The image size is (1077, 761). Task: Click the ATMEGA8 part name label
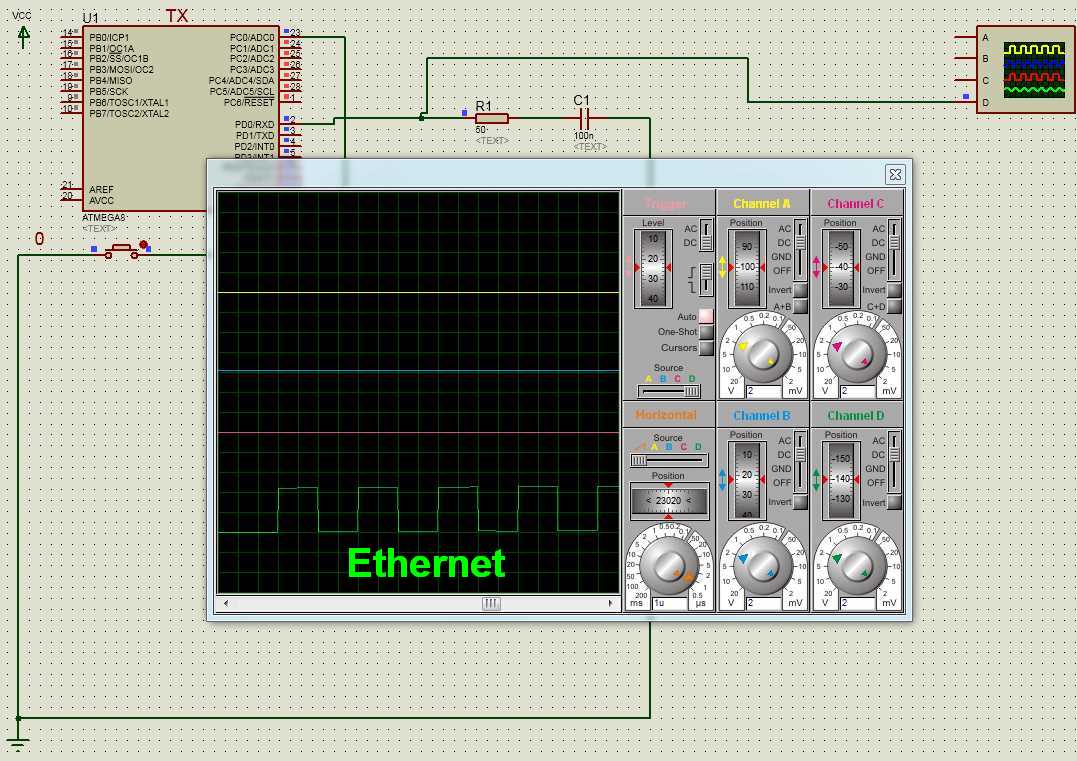(x=104, y=218)
